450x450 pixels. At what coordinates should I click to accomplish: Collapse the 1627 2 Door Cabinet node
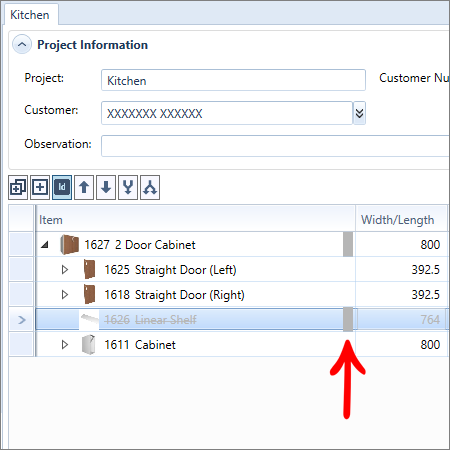tap(45, 245)
